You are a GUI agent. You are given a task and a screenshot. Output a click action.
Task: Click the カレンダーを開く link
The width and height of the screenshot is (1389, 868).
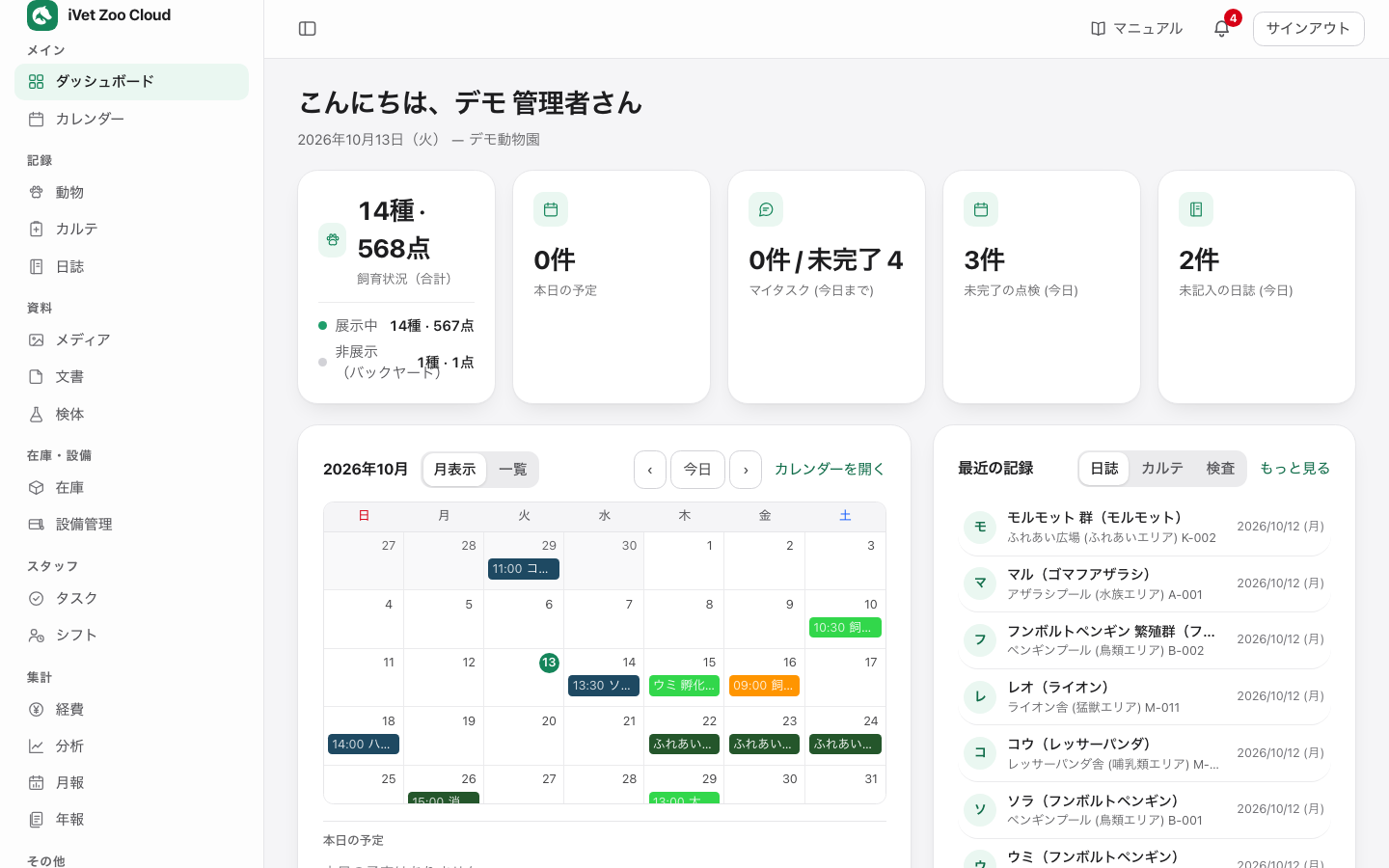click(830, 470)
